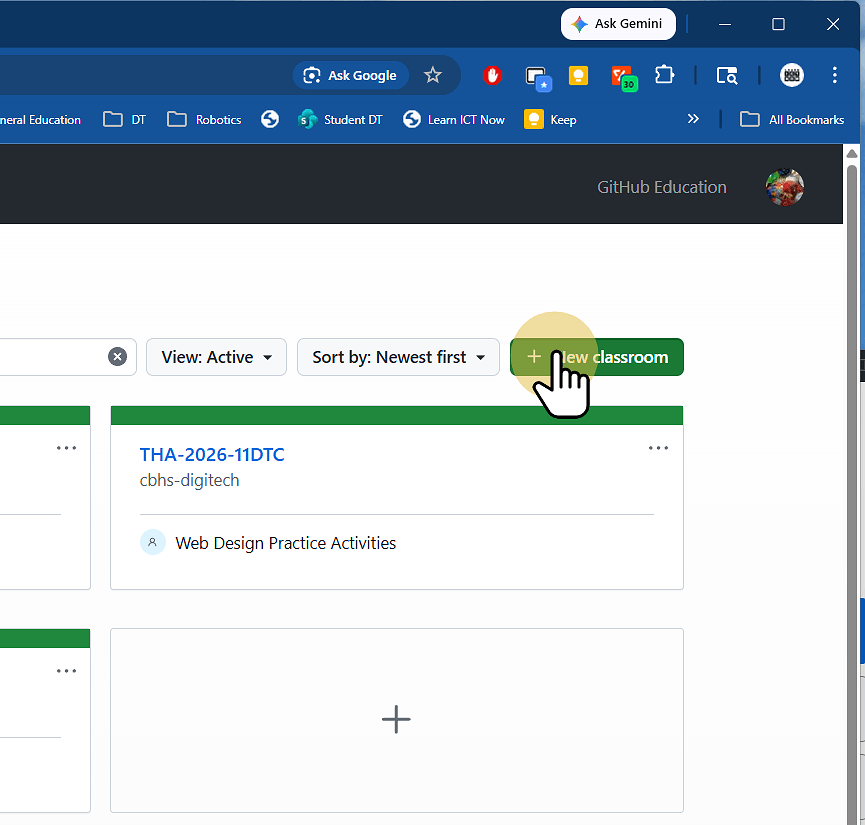The image size is (865, 825).
Task: Click Ask Gemini in the title bar
Action: coord(618,23)
